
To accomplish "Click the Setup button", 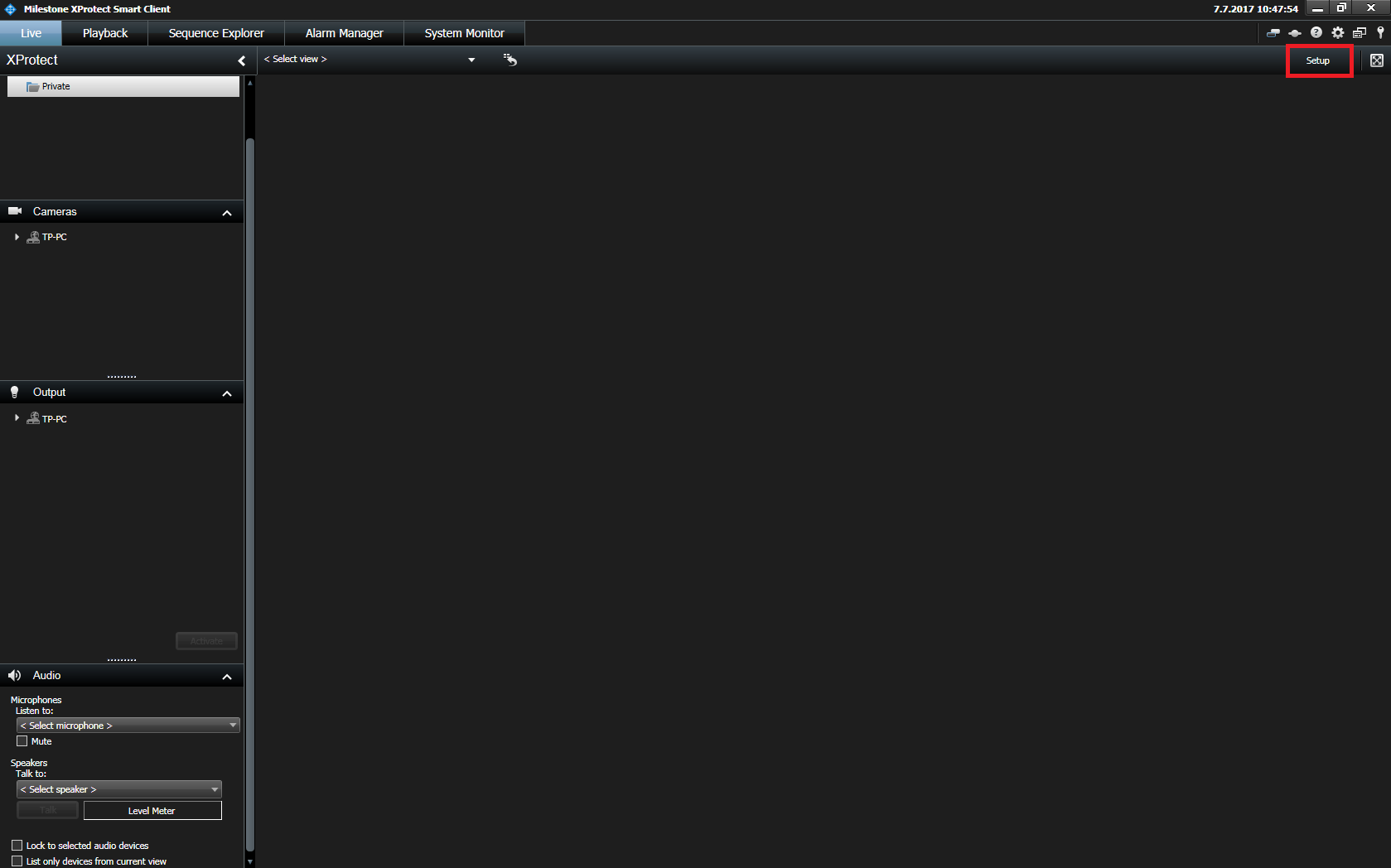I will [x=1318, y=60].
